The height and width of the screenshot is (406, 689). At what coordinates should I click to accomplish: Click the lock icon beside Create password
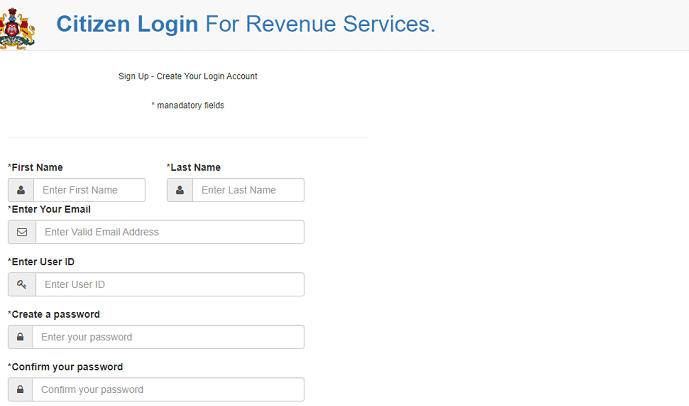(x=20, y=337)
